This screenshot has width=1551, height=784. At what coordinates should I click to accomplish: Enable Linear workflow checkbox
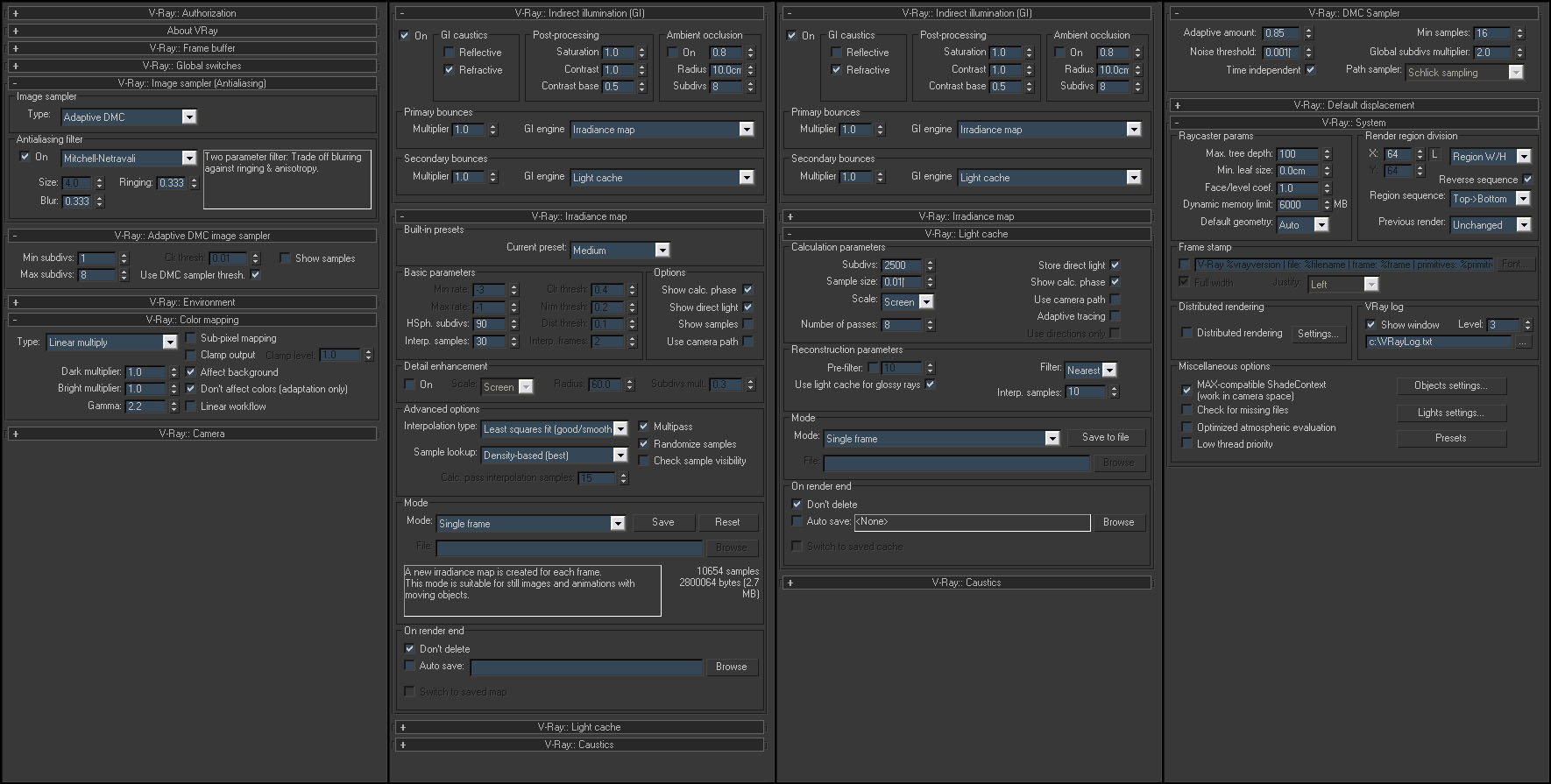[191, 406]
